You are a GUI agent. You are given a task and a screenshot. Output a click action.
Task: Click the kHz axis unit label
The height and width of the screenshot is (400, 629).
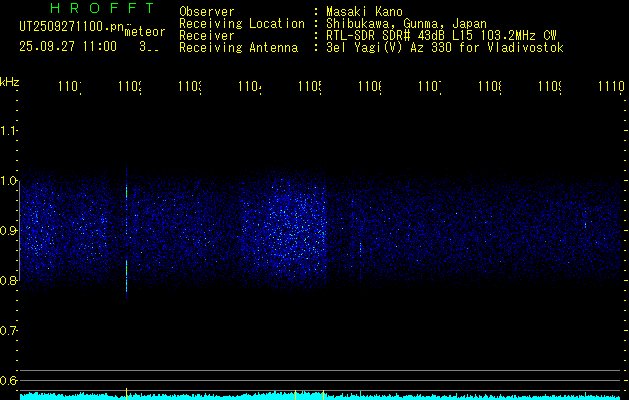(10, 82)
